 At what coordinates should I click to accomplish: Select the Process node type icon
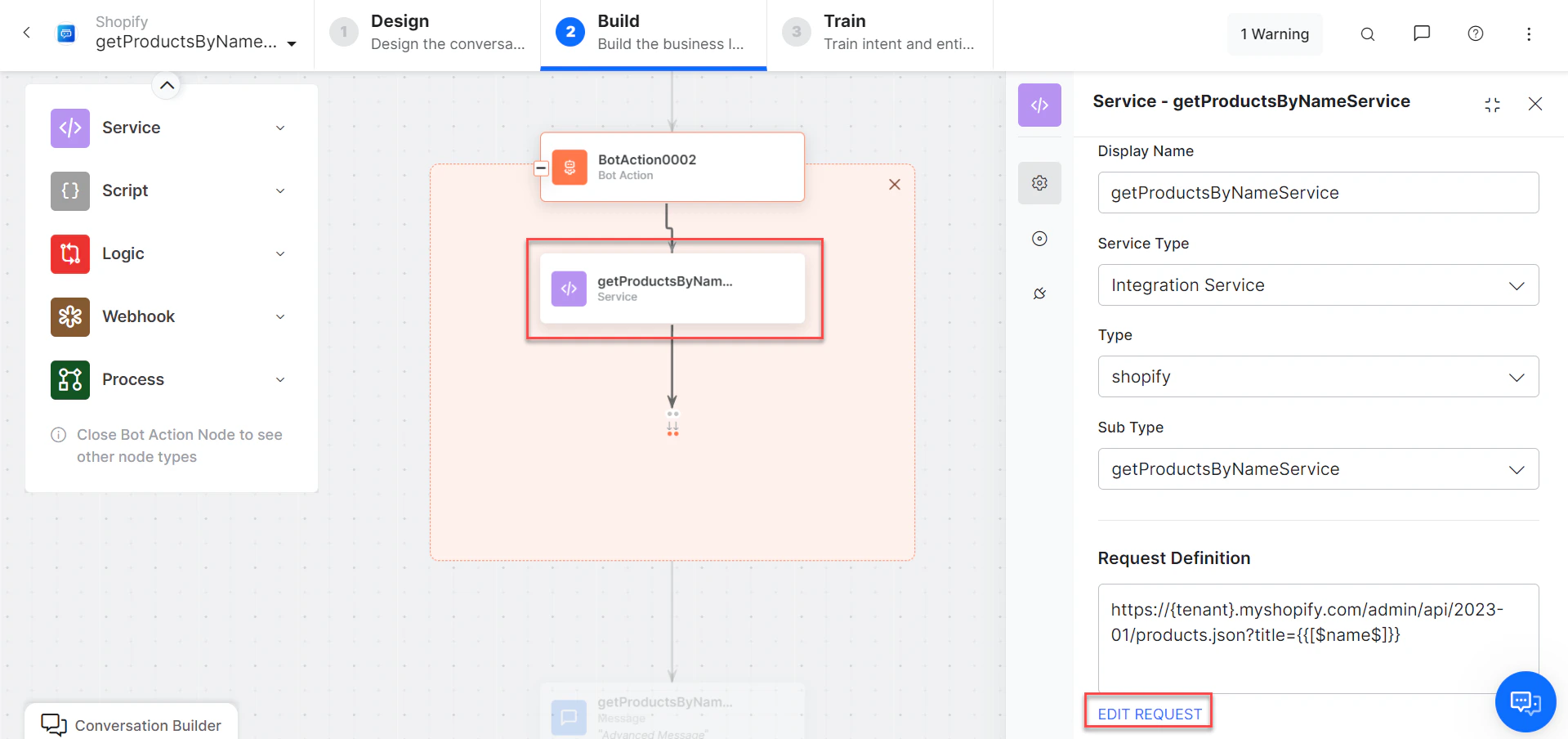[x=69, y=379]
